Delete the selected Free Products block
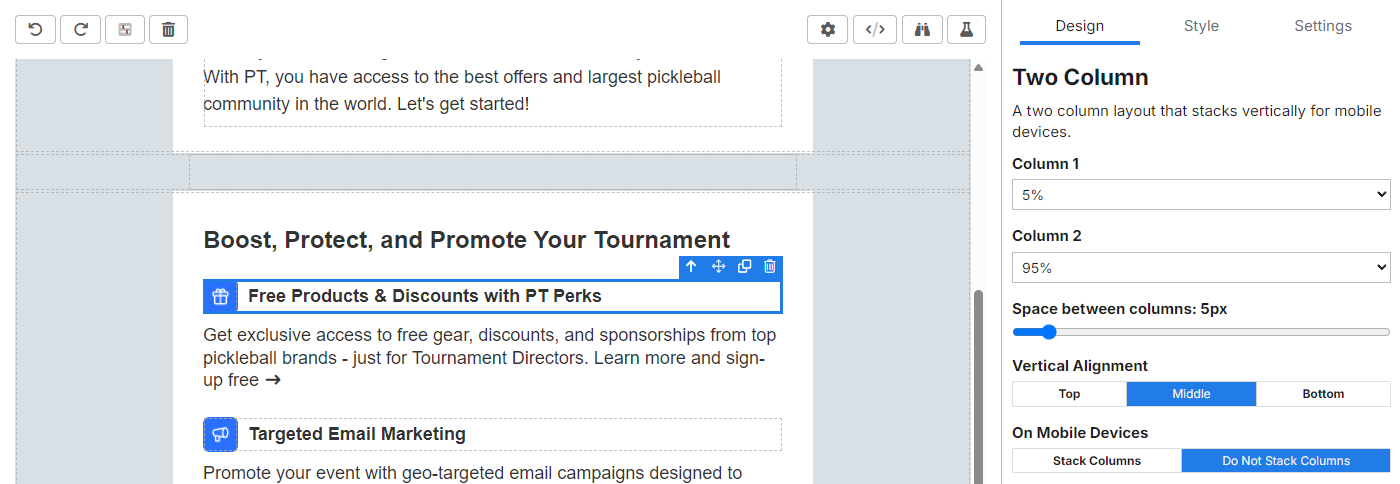The image size is (1400, 484). point(770,266)
